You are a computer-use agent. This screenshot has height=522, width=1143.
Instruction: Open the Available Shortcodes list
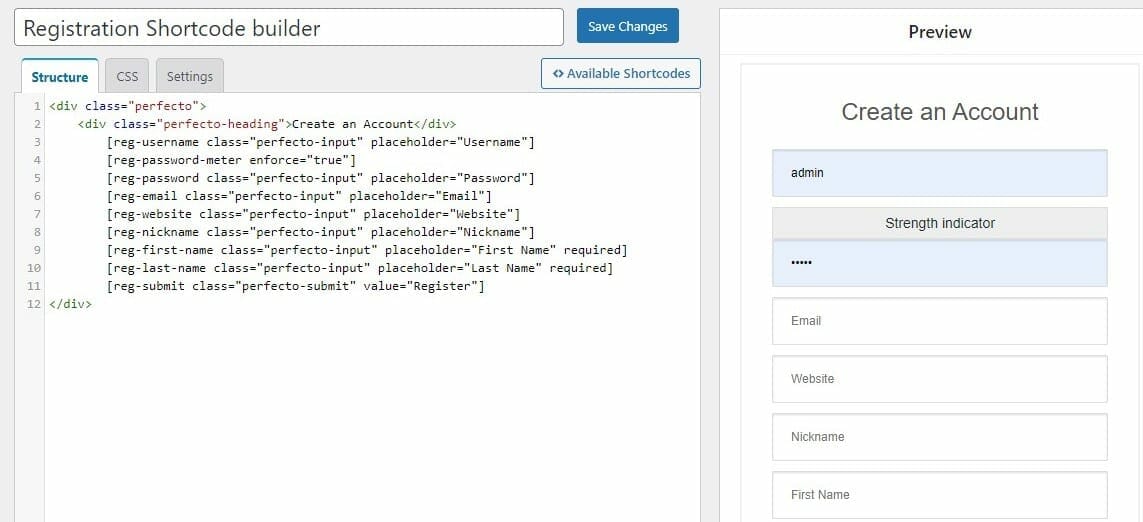pos(620,74)
